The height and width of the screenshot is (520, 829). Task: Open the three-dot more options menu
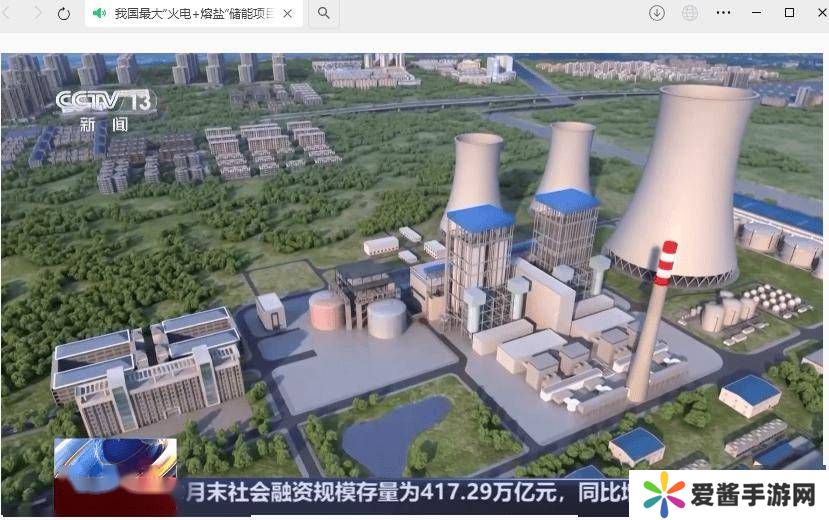coord(723,13)
